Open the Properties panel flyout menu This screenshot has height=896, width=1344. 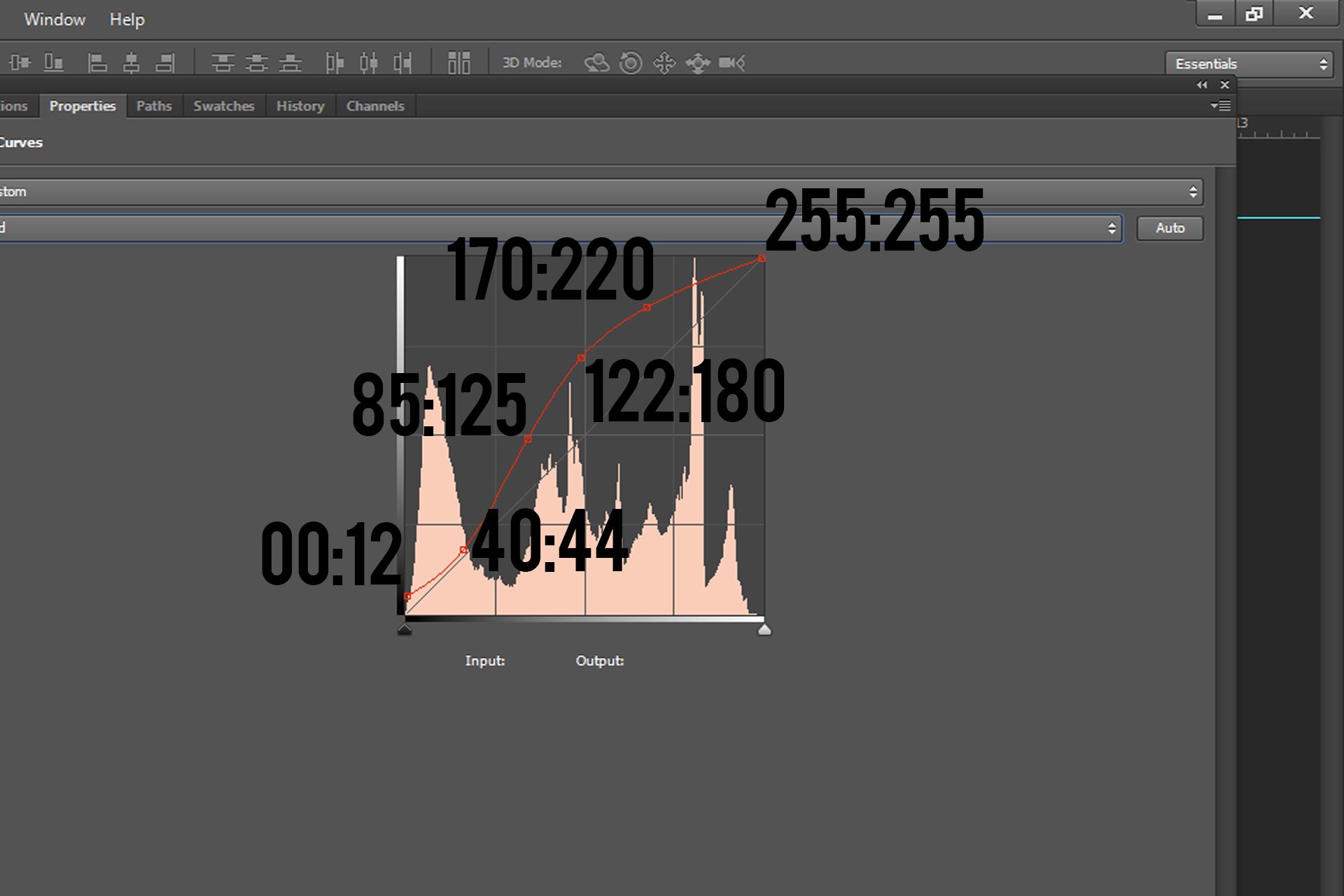(x=1221, y=106)
